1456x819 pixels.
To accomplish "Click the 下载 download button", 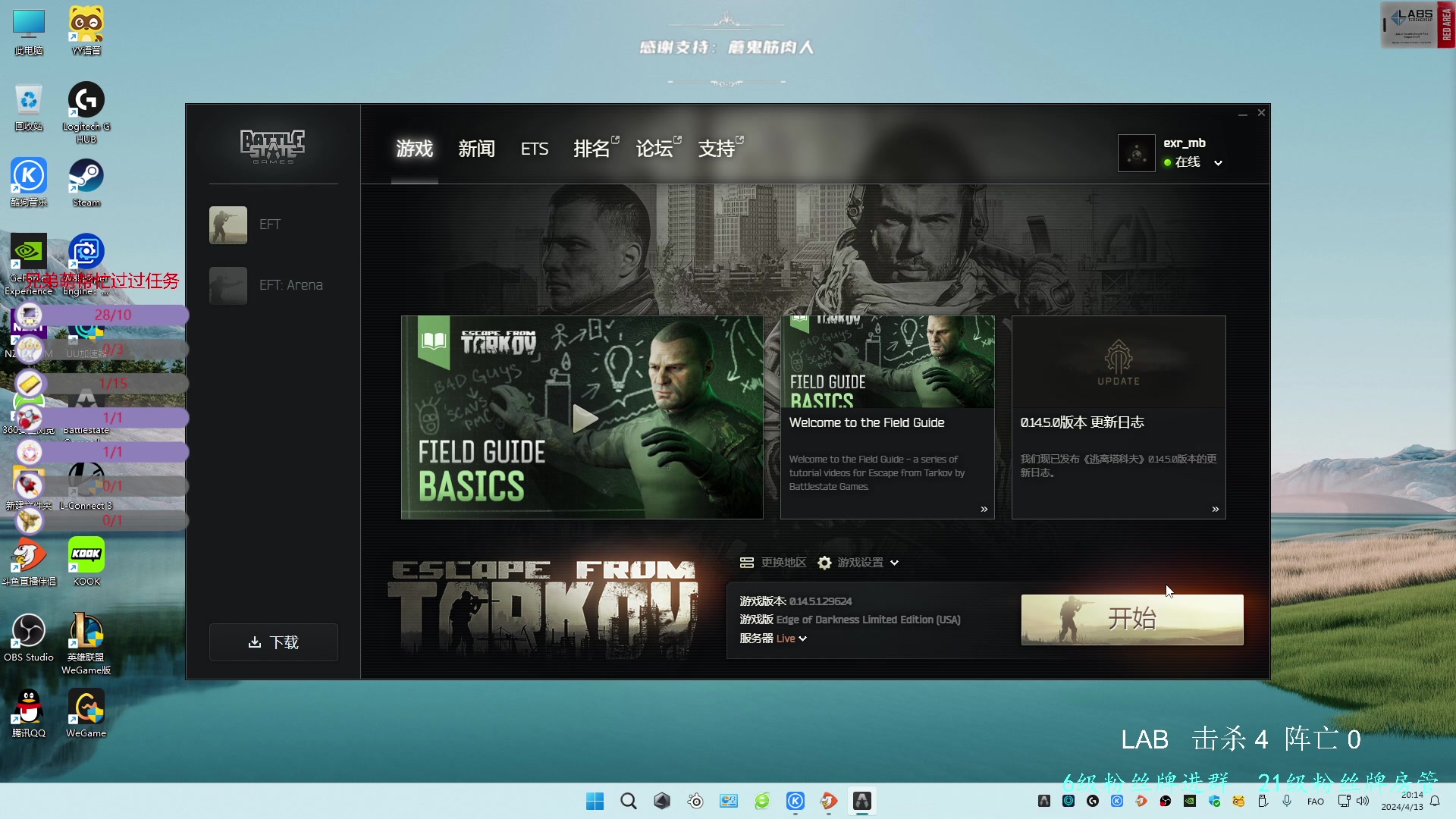I will point(273,642).
